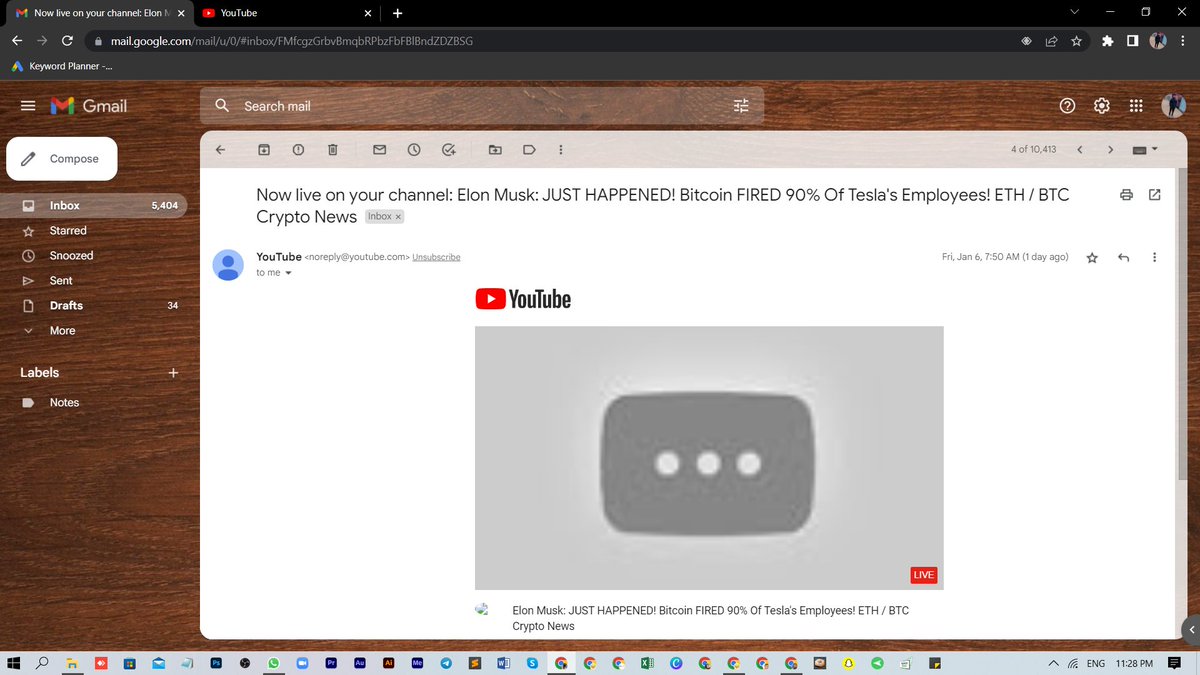Click the YouTube logo in the email
Screen dimensions: 1200x675
coord(523,299)
